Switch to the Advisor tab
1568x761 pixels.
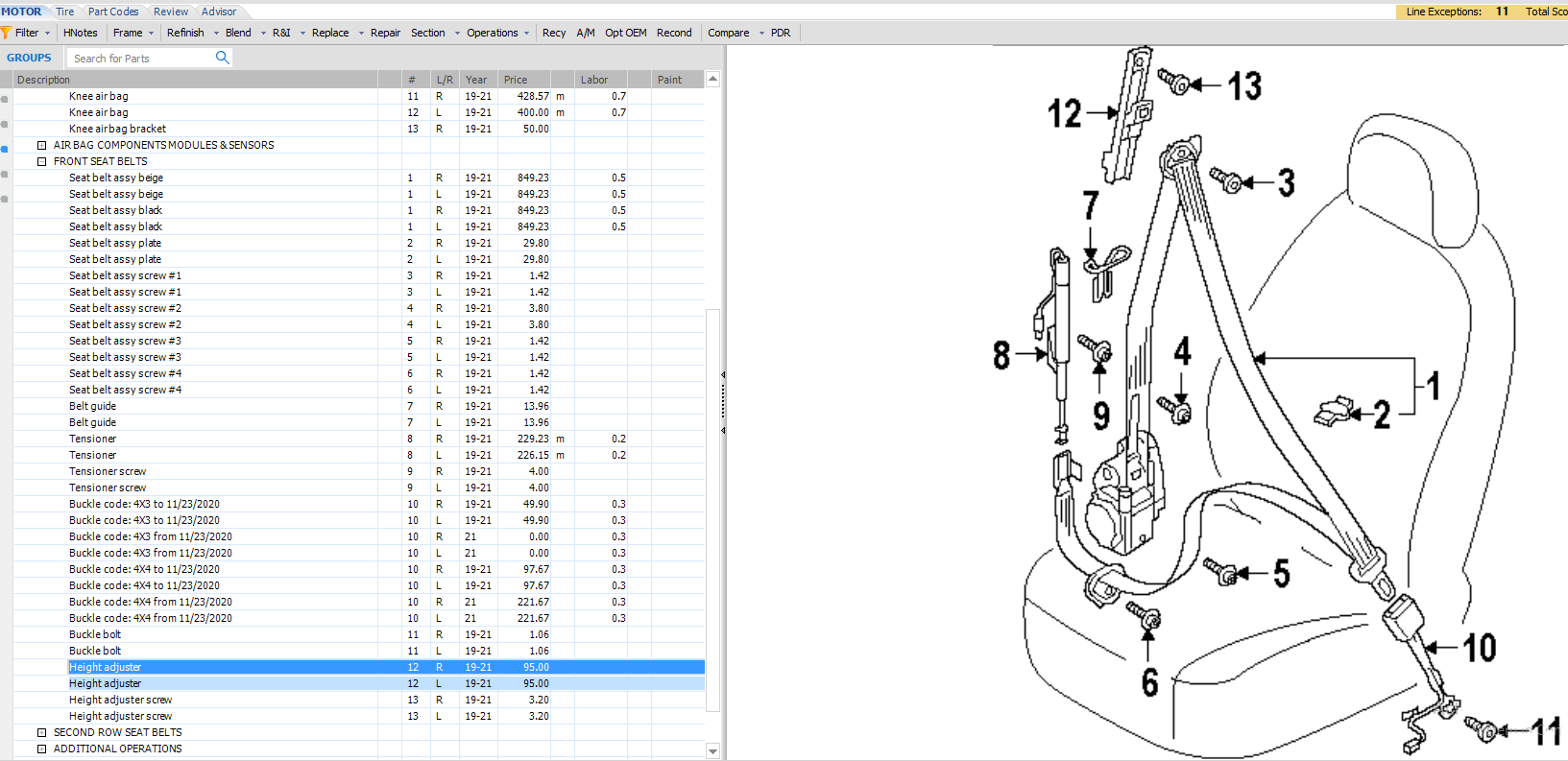[219, 12]
